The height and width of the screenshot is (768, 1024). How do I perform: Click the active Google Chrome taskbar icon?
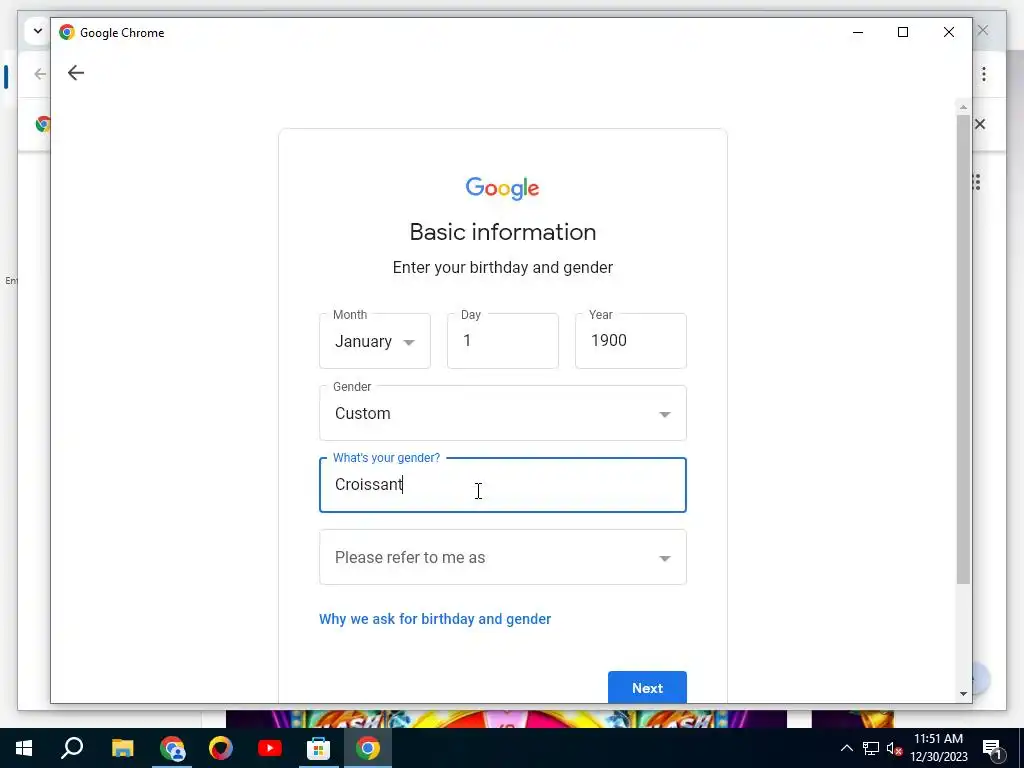(x=368, y=748)
